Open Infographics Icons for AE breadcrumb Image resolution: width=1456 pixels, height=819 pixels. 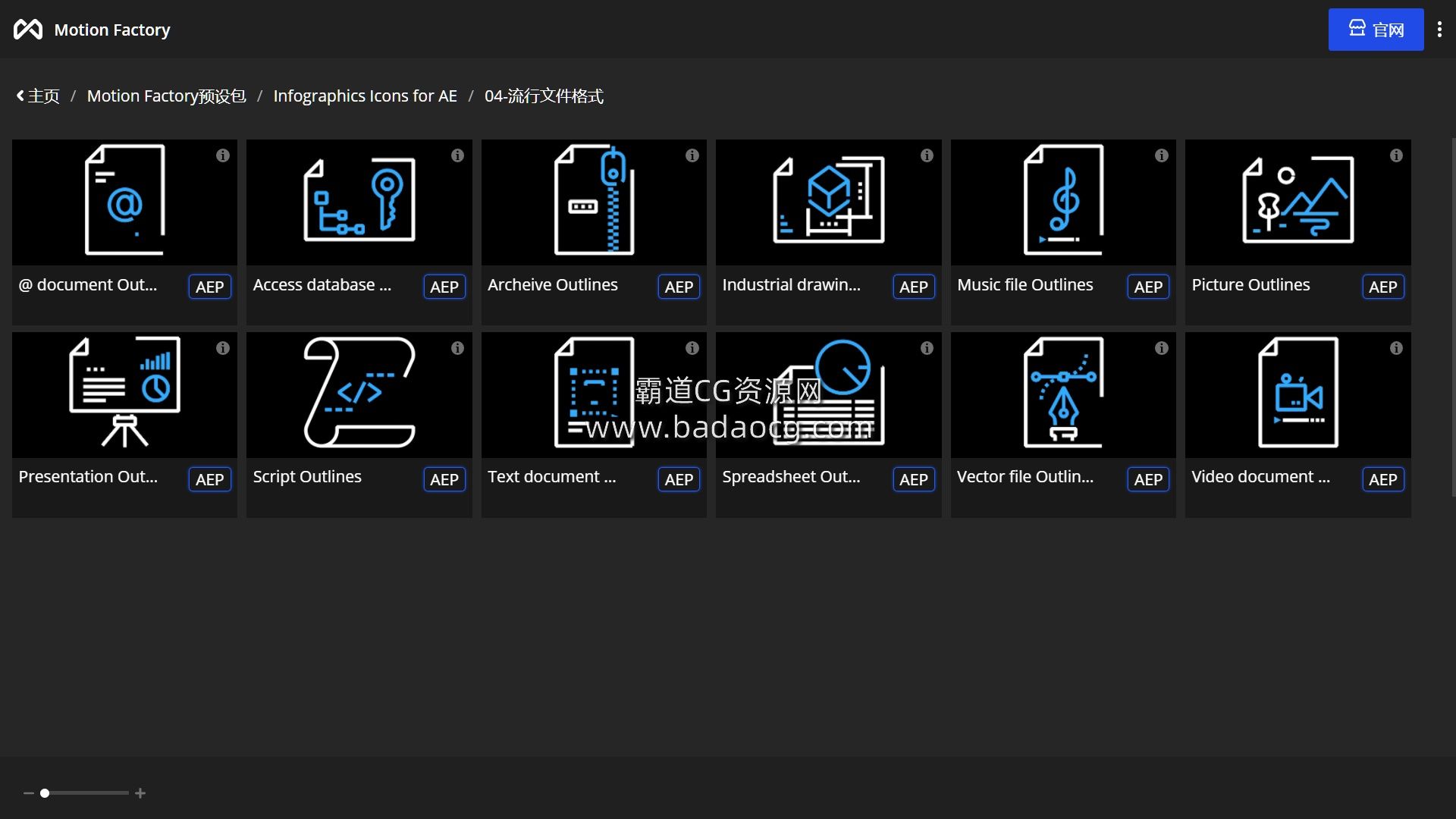tap(365, 96)
